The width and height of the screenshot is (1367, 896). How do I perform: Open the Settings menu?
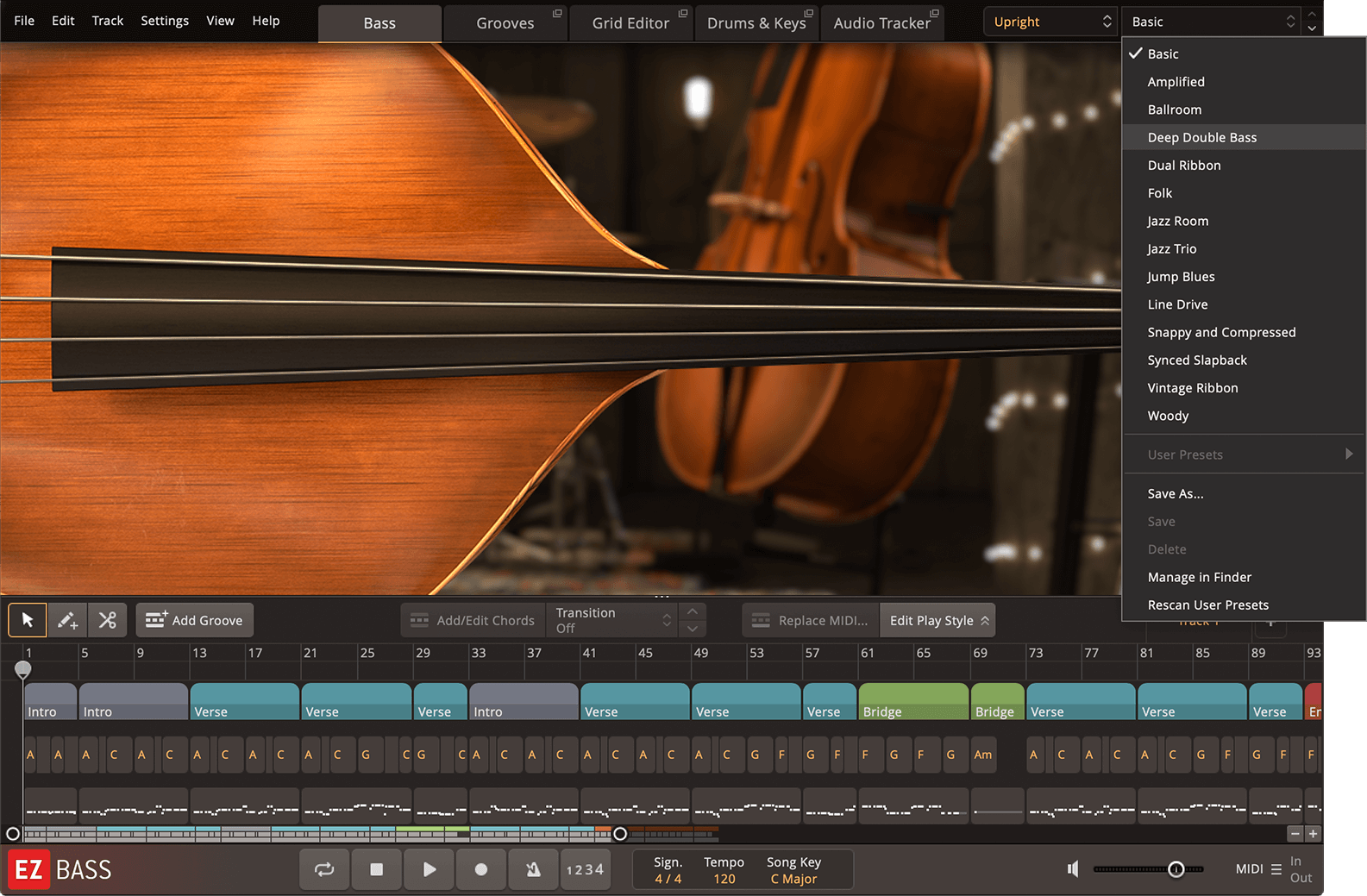[x=165, y=21]
